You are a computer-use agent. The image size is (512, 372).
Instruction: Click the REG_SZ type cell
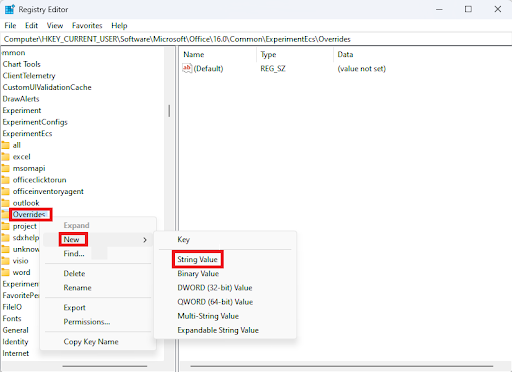[273, 69]
